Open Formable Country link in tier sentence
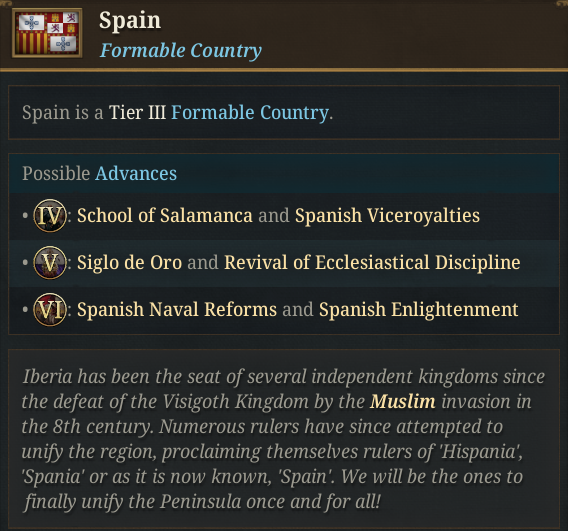This screenshot has width=568, height=531. [250, 112]
